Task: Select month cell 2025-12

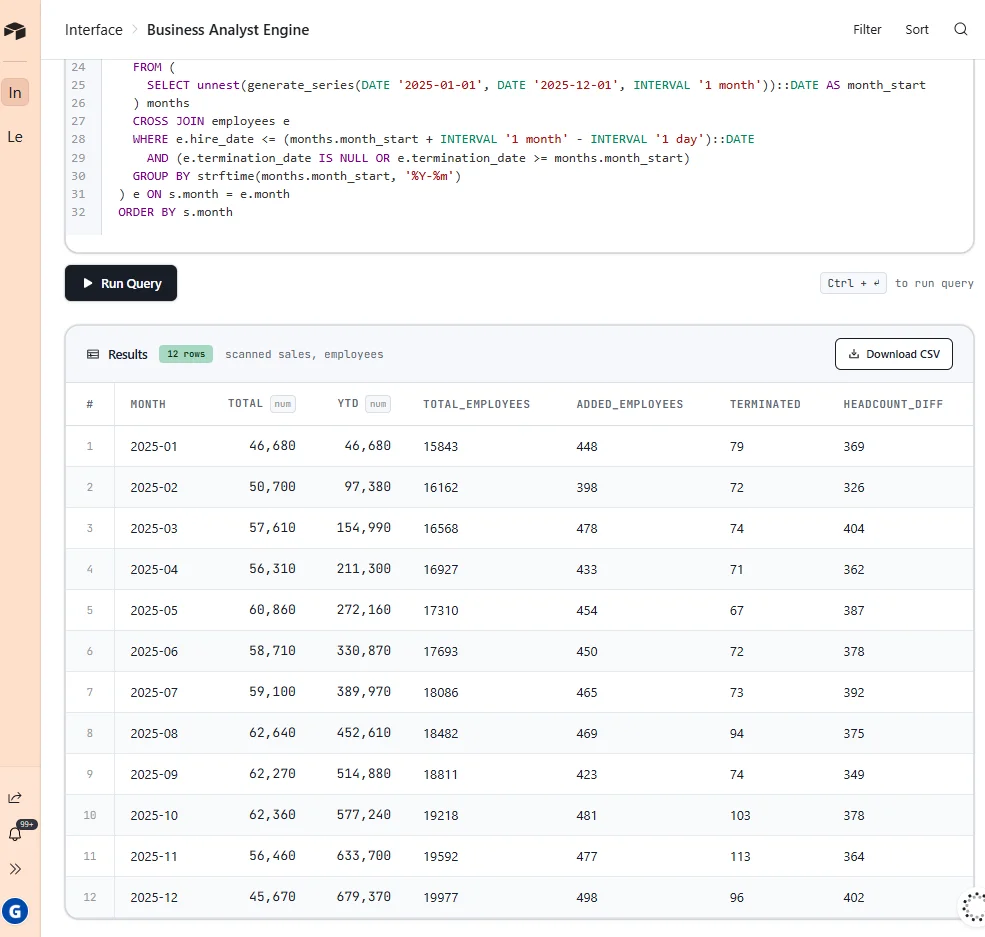Action: tap(154, 898)
